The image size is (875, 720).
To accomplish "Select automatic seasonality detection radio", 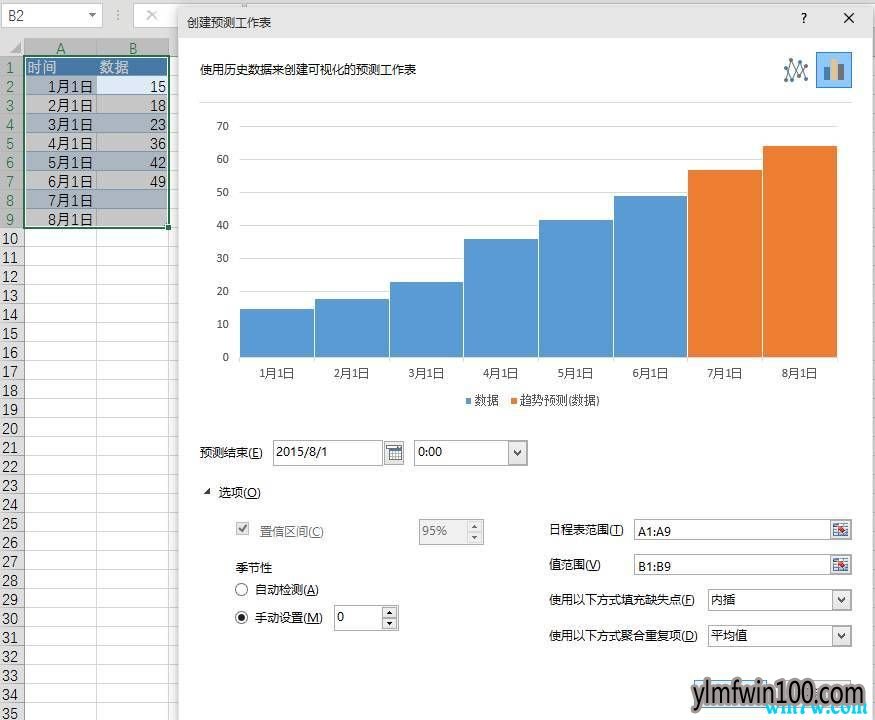I will [241, 589].
